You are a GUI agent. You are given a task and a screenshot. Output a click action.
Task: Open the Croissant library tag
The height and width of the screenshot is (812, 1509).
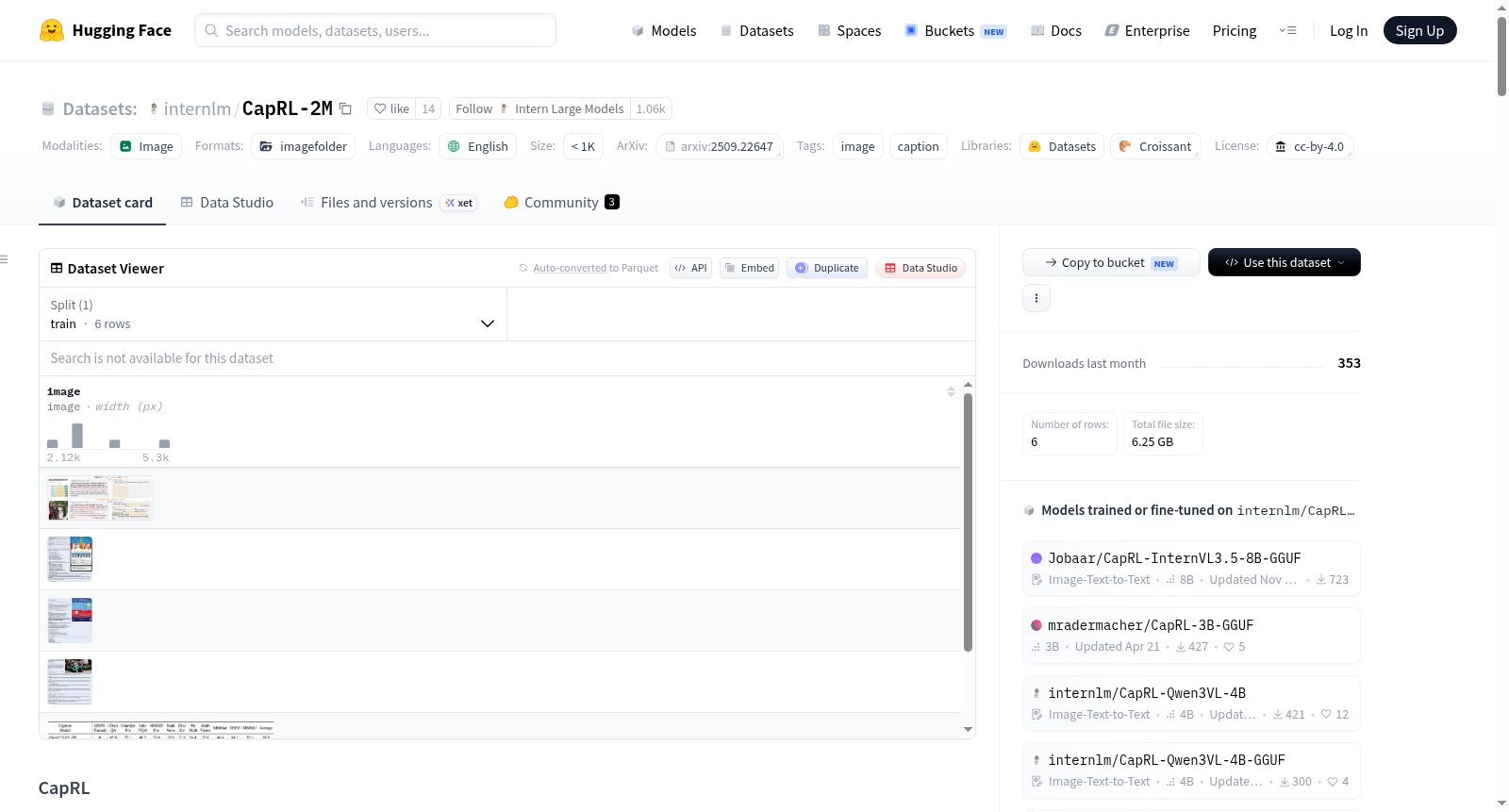point(1155,146)
